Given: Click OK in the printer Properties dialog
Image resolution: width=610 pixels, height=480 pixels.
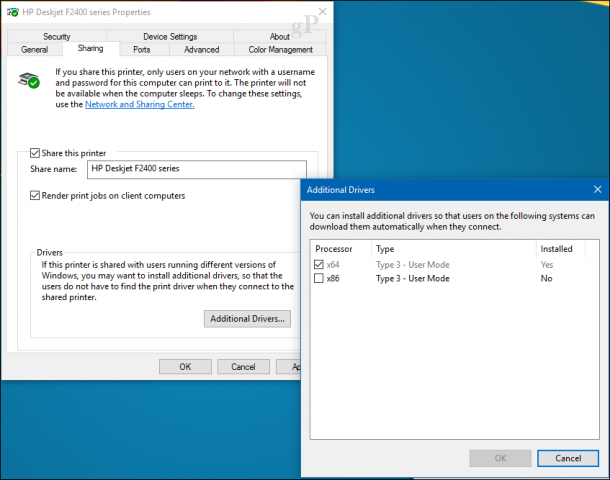Looking at the screenshot, I should pos(185,367).
